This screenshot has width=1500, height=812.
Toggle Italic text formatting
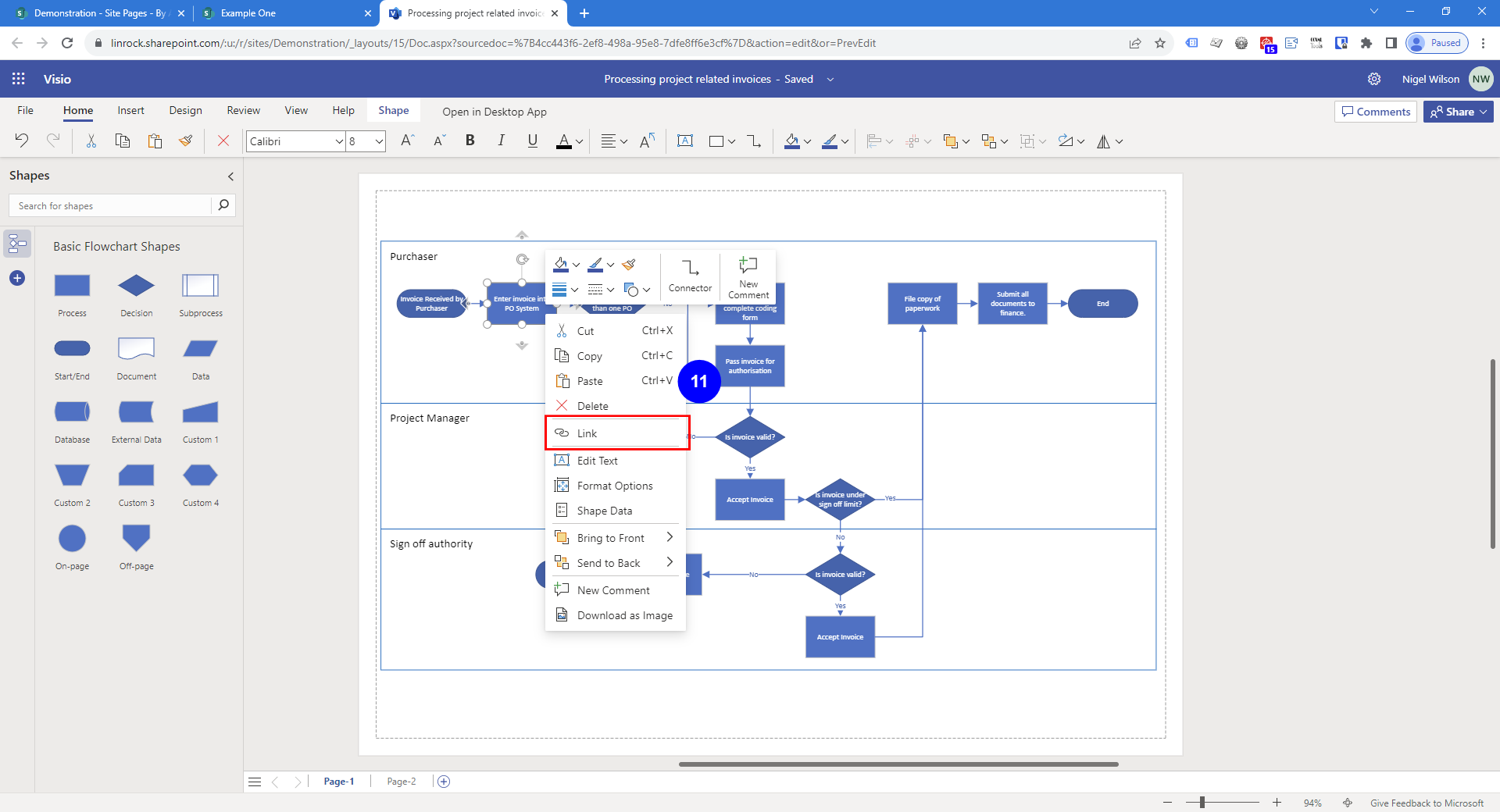(501, 141)
